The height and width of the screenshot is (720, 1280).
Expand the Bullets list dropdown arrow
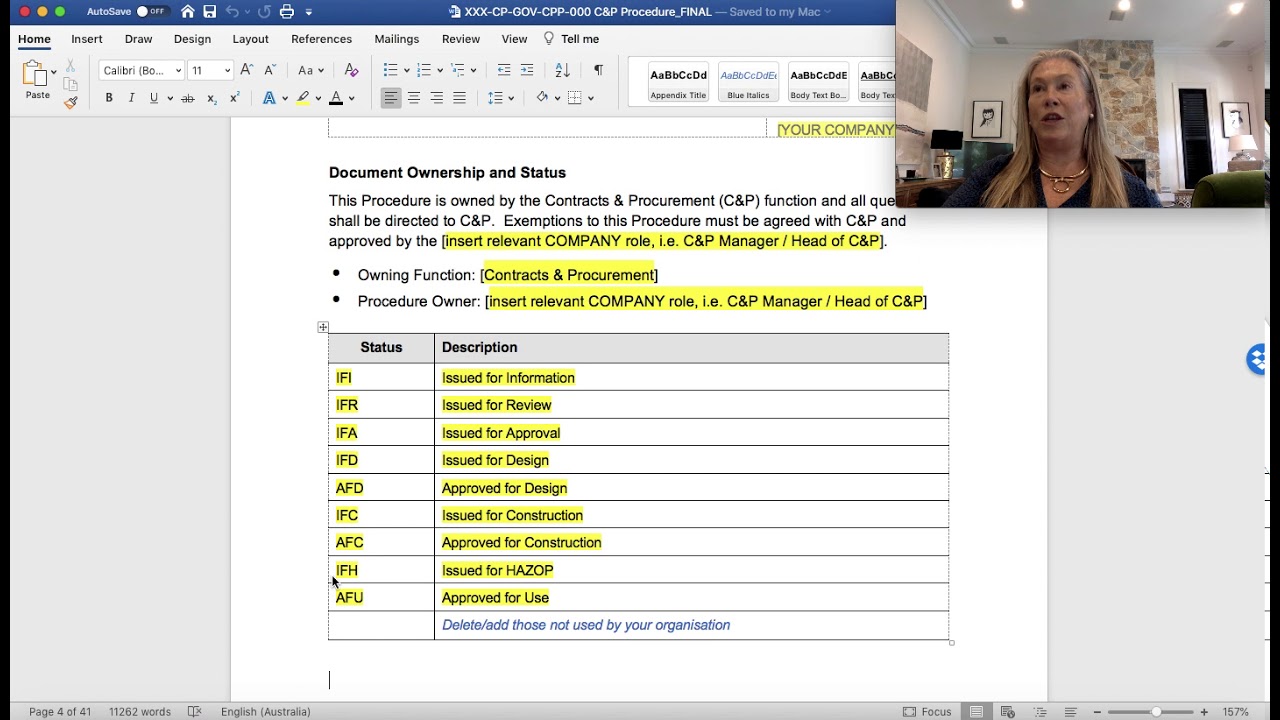coord(406,70)
